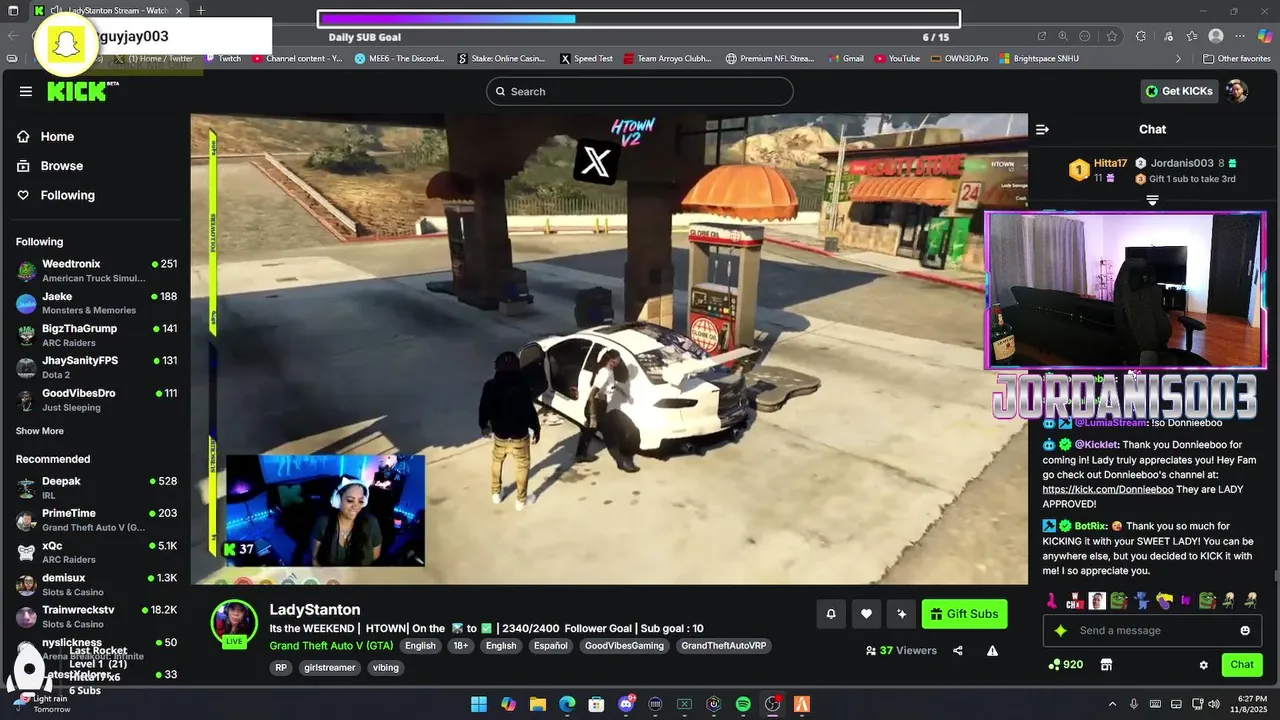Click the Get KICKs button
Screen dimensions: 1280x720
[x=1179, y=91]
